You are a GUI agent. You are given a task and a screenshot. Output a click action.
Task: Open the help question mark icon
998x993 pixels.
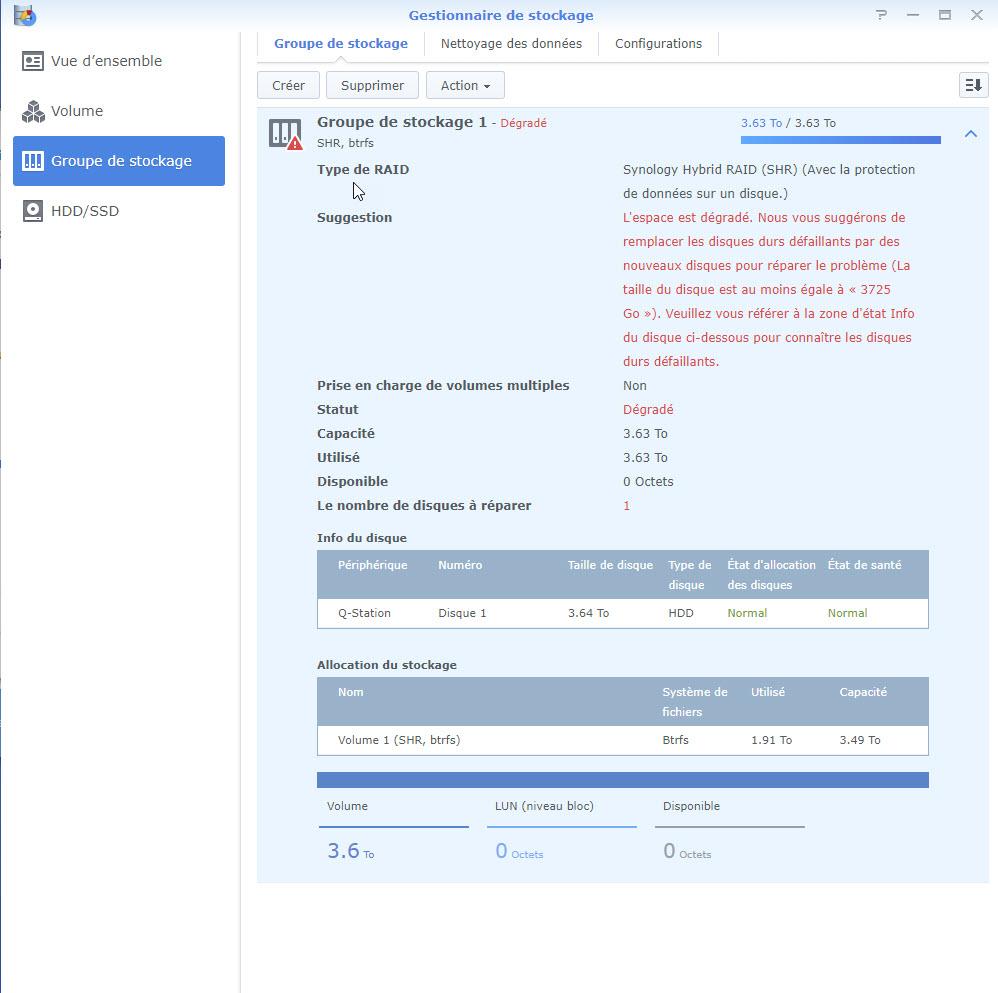click(x=881, y=15)
